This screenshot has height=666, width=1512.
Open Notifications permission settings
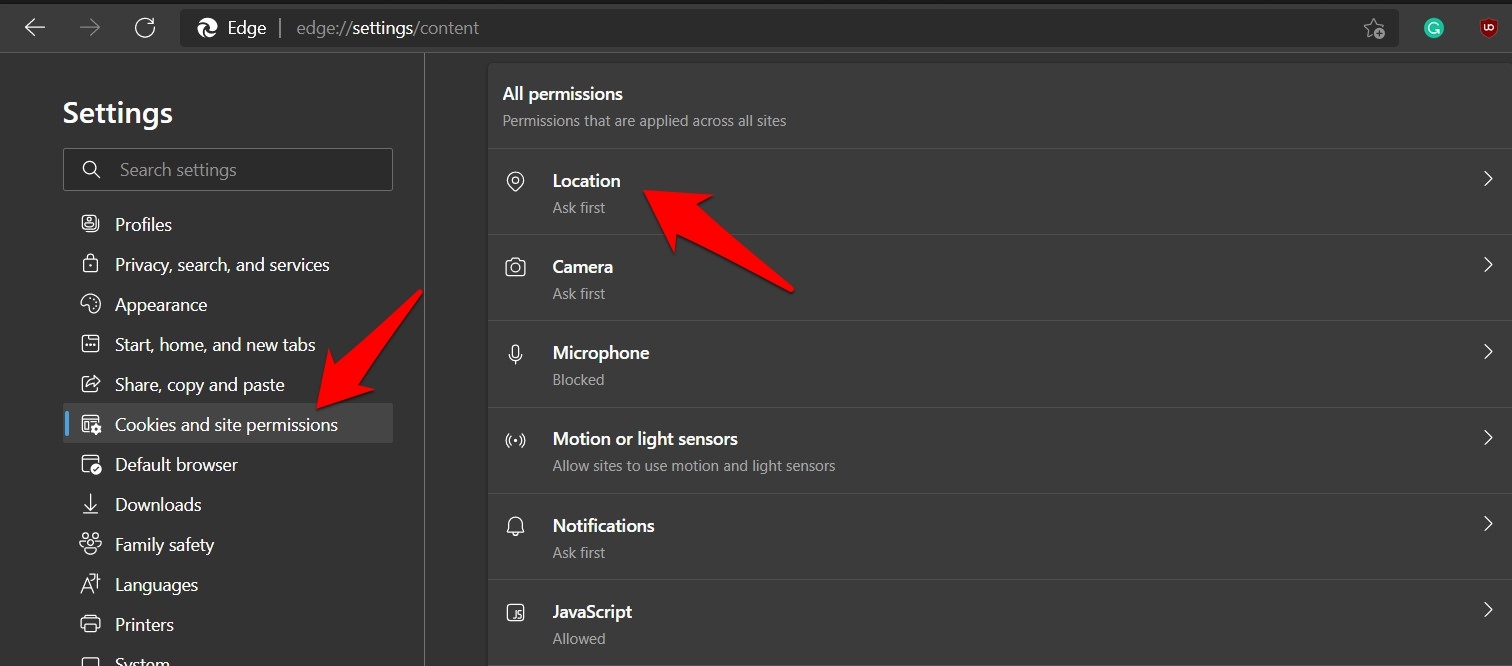[603, 526]
